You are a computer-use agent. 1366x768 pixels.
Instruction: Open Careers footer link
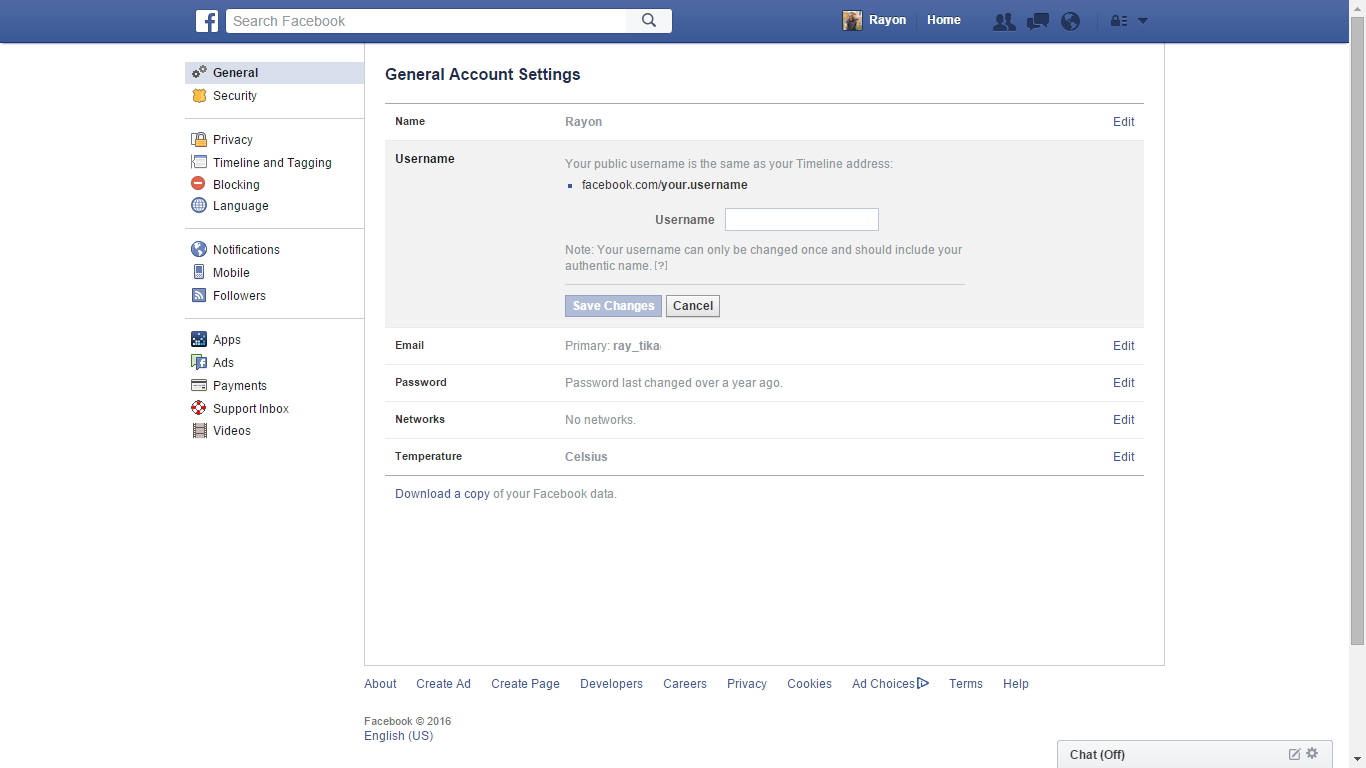click(685, 684)
